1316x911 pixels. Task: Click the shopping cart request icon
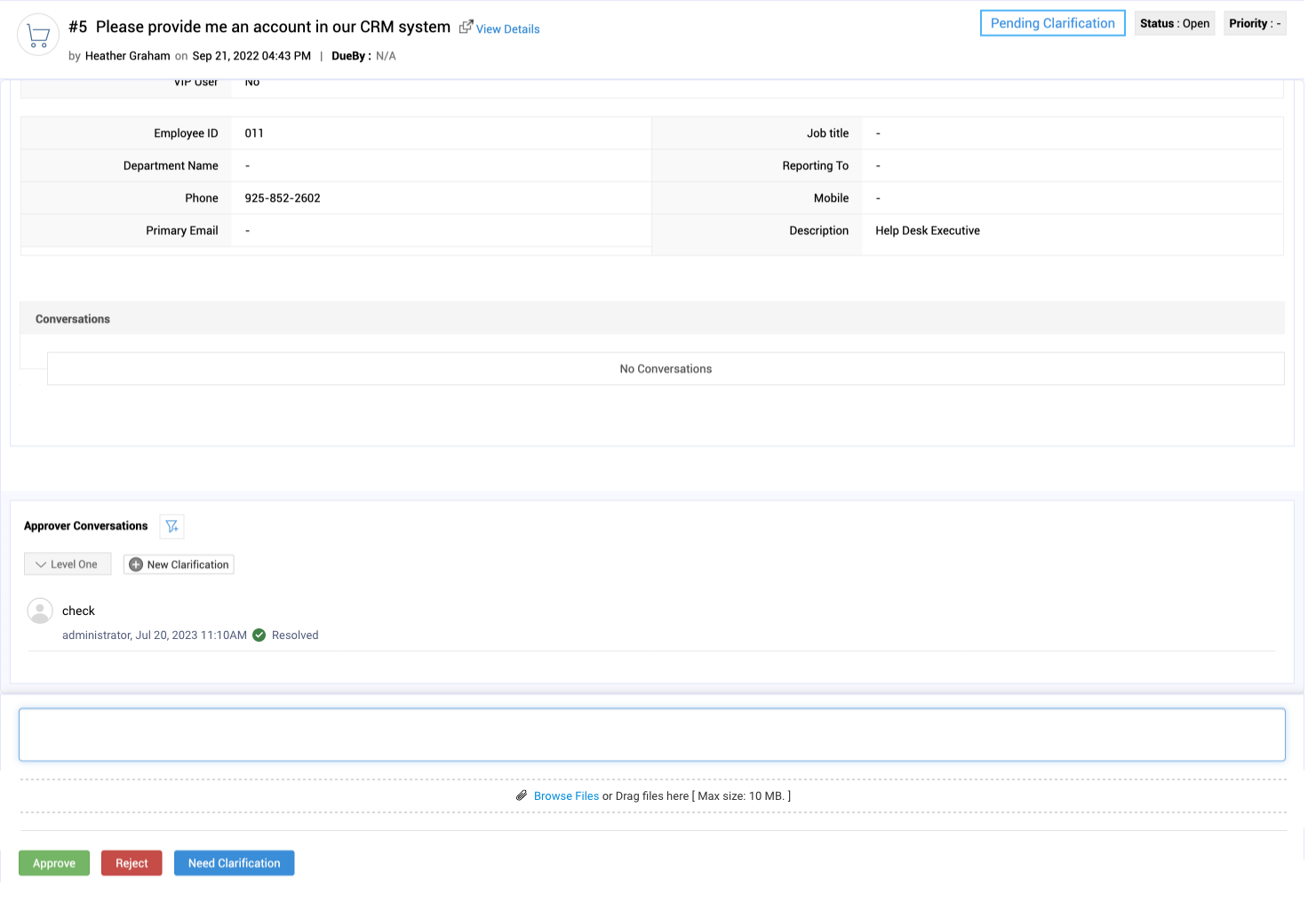pyautogui.click(x=38, y=36)
